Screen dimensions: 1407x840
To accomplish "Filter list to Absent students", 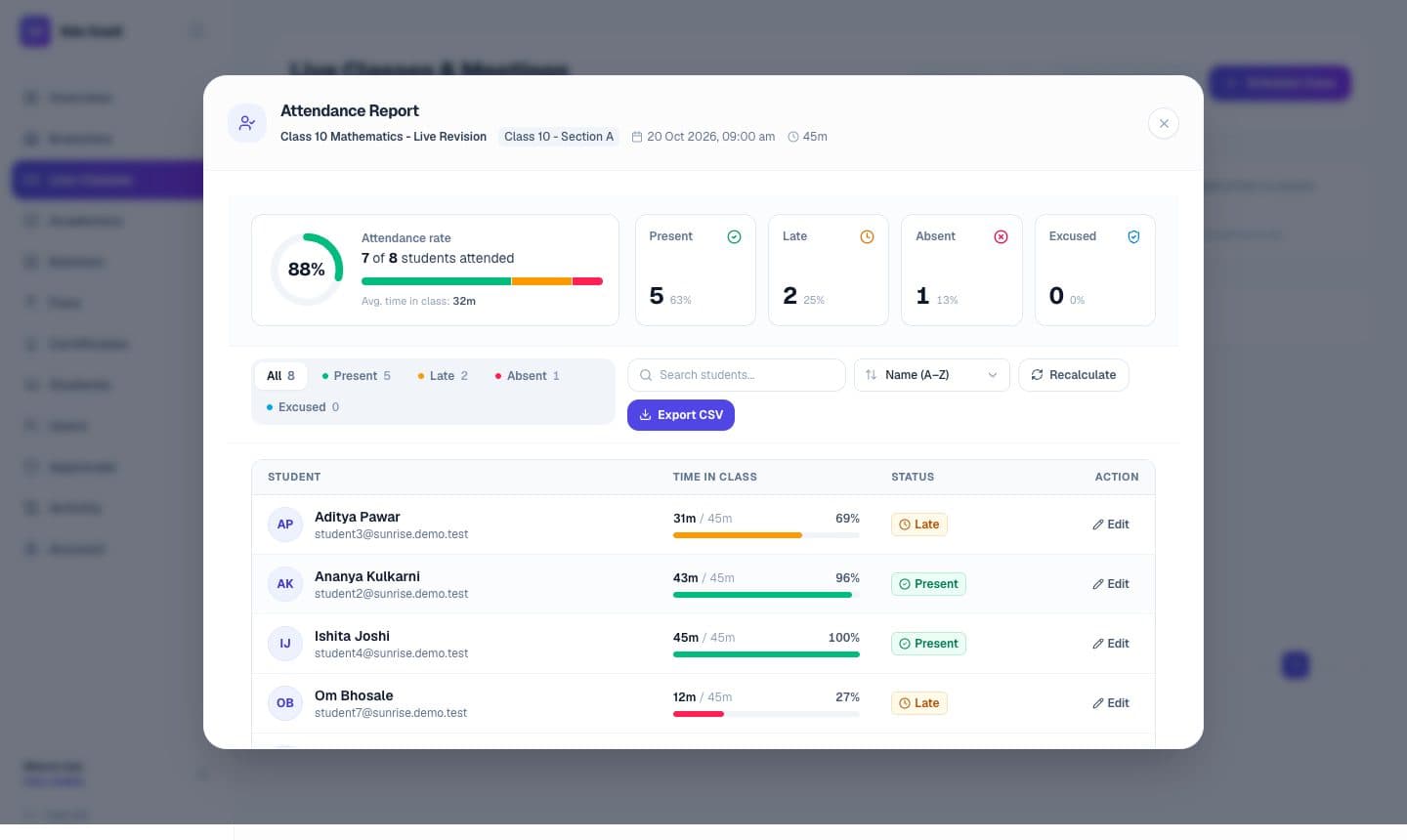I will click(528, 376).
